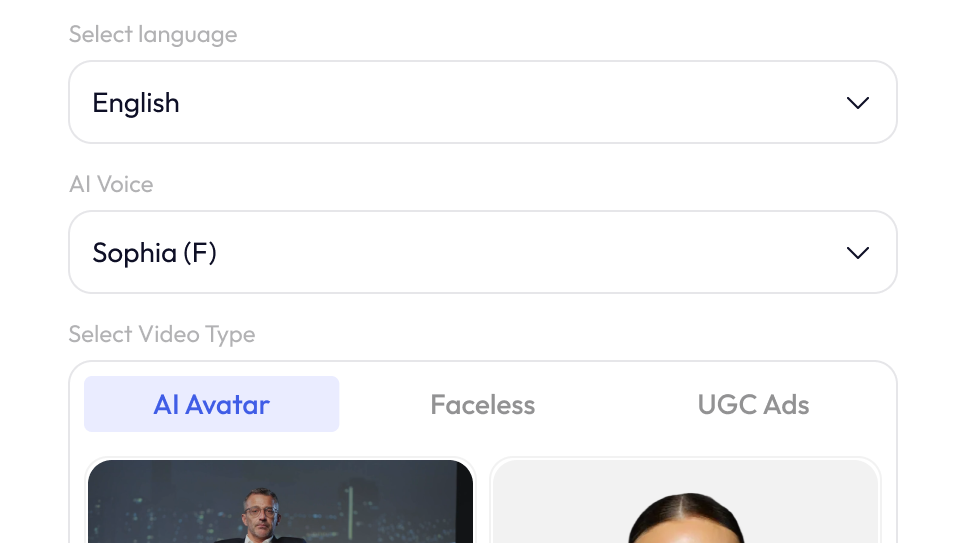
Task: Click the 'AI Voice' label
Action: [x=111, y=185]
